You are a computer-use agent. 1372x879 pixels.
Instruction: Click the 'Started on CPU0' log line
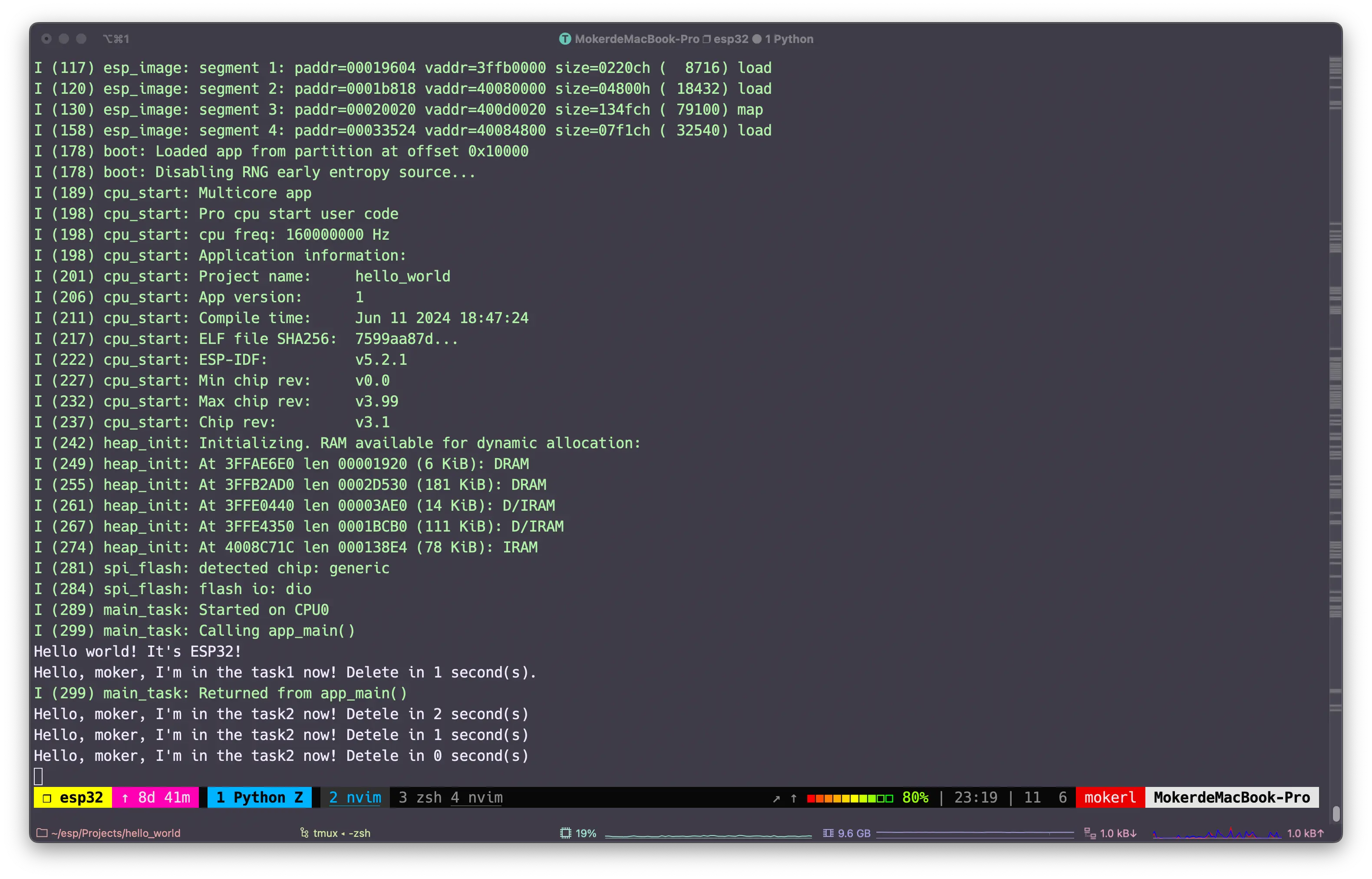coord(181,610)
